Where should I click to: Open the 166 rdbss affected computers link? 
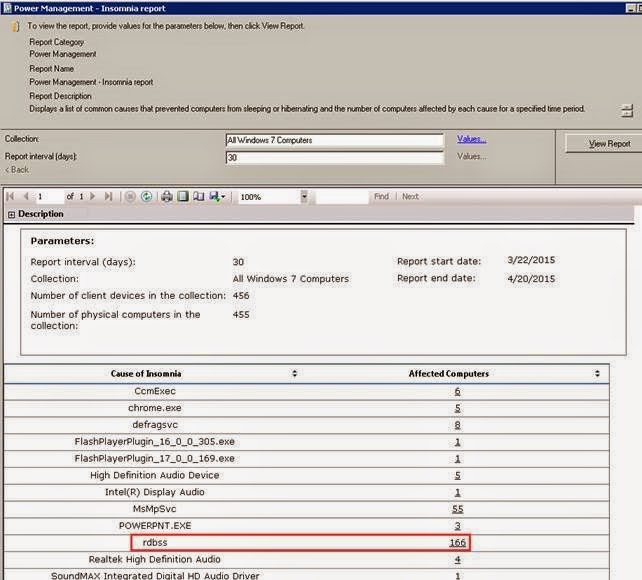[x=457, y=542]
